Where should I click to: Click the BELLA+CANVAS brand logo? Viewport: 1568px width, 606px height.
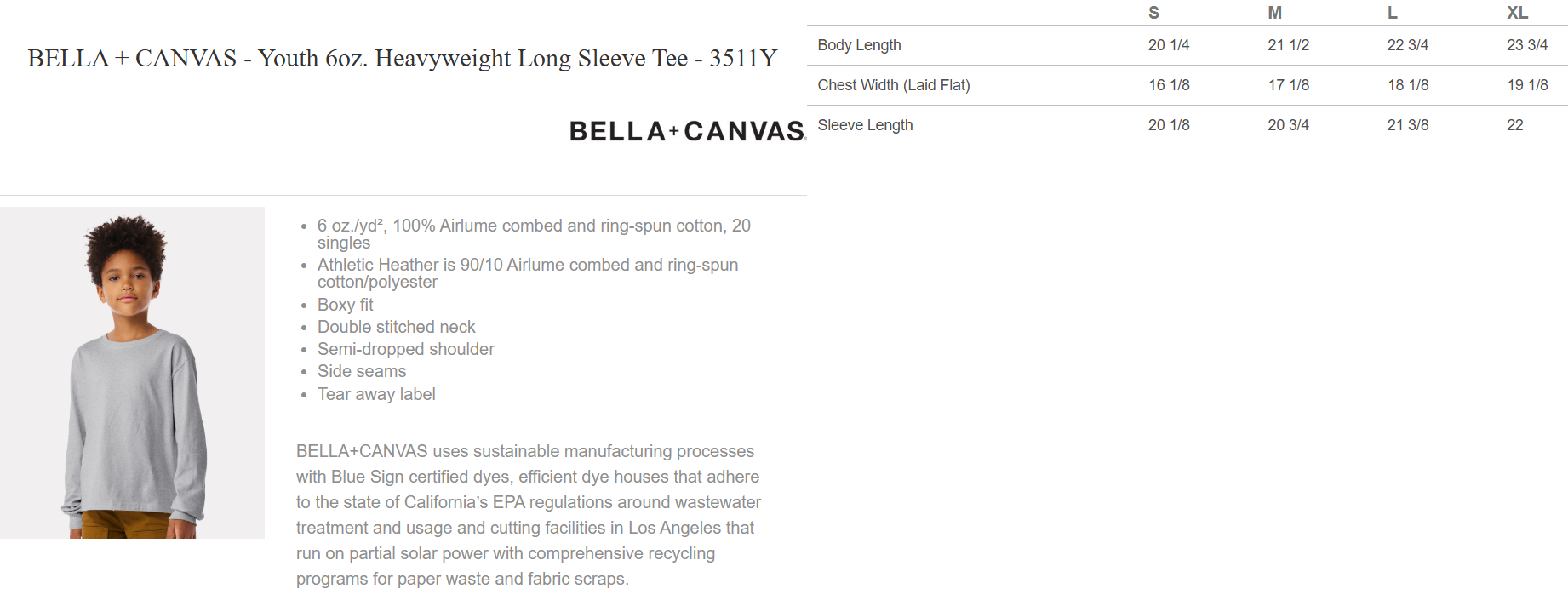(687, 131)
